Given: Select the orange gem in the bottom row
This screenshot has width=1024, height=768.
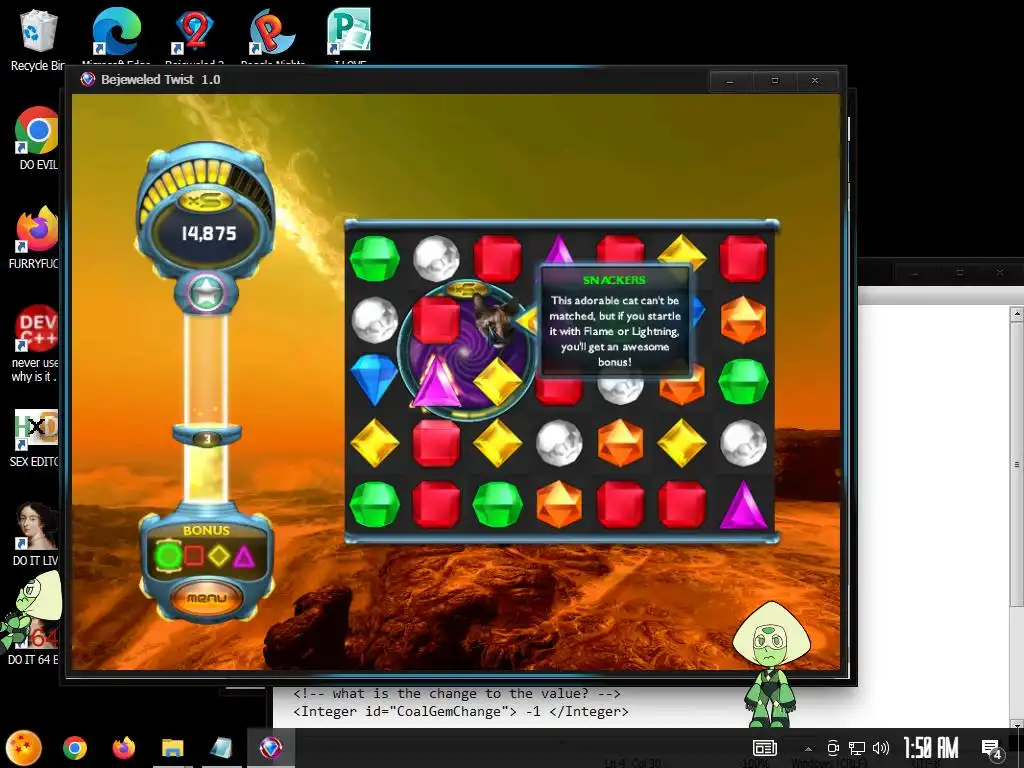Looking at the screenshot, I should [x=559, y=504].
